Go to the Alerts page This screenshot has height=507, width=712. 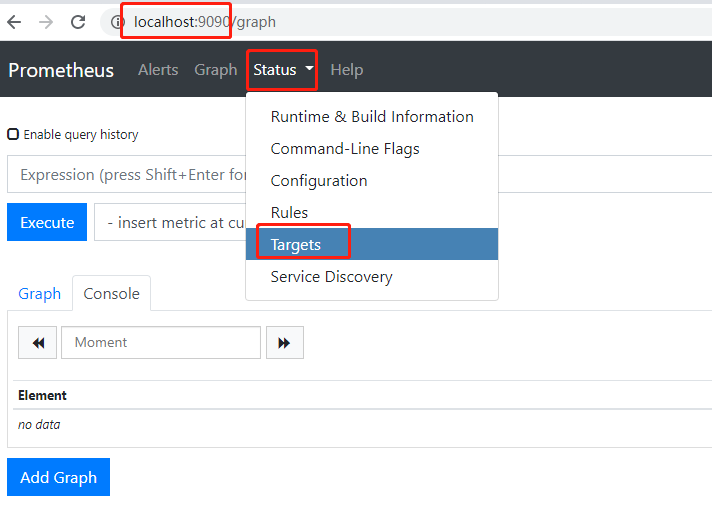(x=158, y=70)
